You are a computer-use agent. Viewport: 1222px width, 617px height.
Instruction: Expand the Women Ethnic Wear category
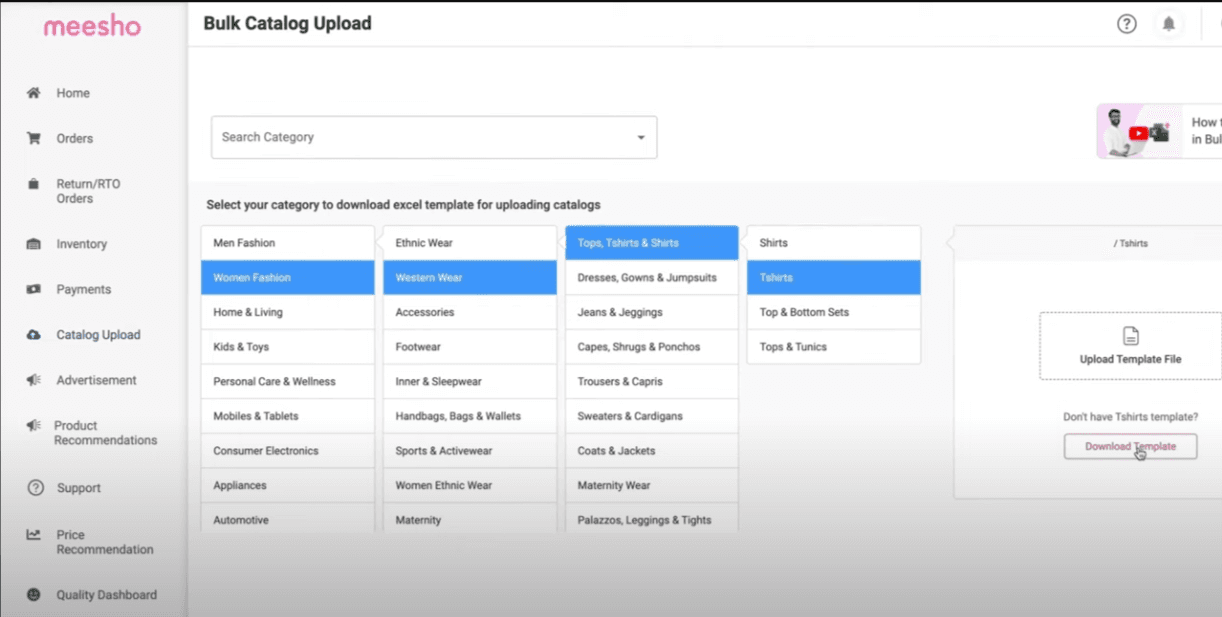[469, 485]
